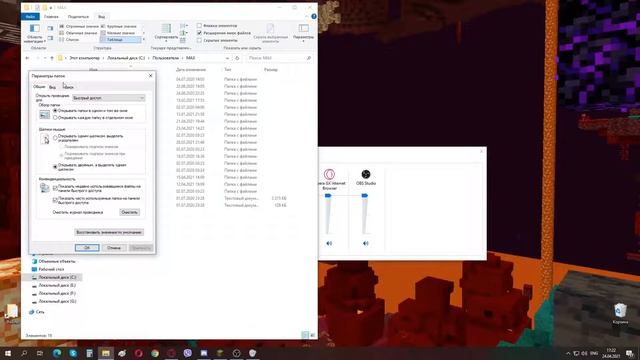Open Task View on the taskbar
Viewport: 640px width, 360px height.
click(40, 353)
